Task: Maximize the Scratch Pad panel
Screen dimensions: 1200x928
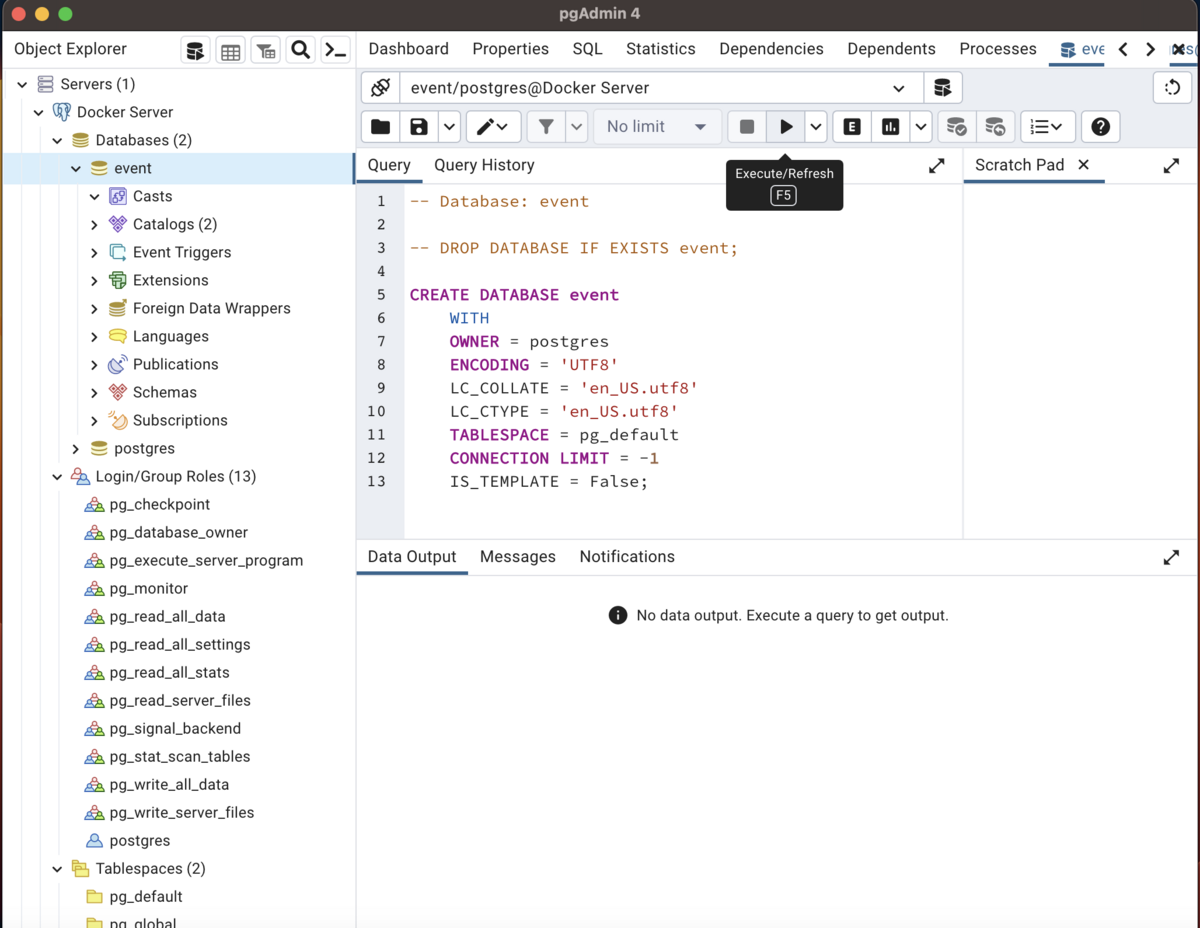Action: pos(1172,166)
